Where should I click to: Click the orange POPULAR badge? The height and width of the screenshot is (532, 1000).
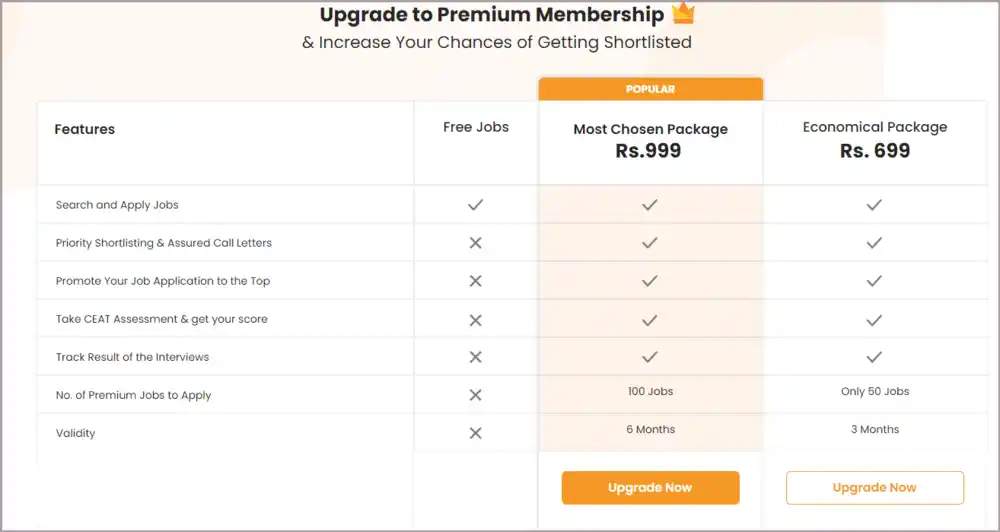(650, 89)
